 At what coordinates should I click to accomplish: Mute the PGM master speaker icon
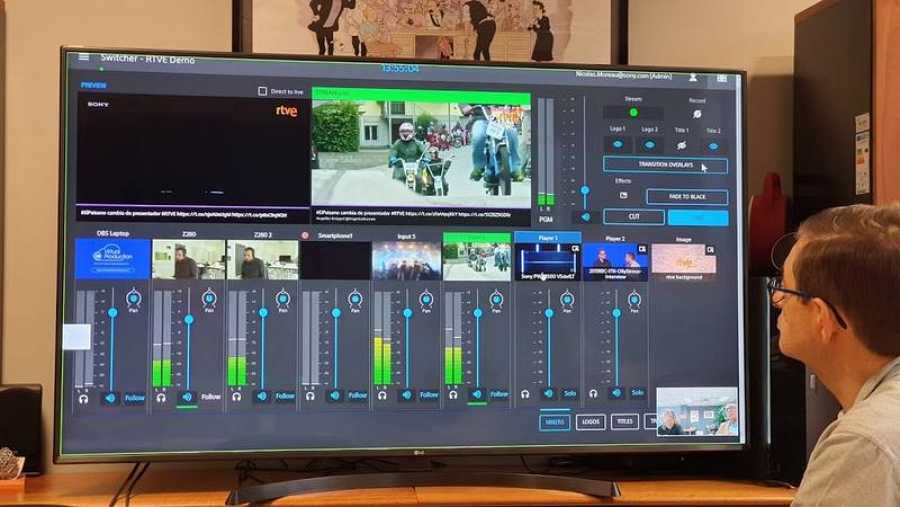pos(585,217)
